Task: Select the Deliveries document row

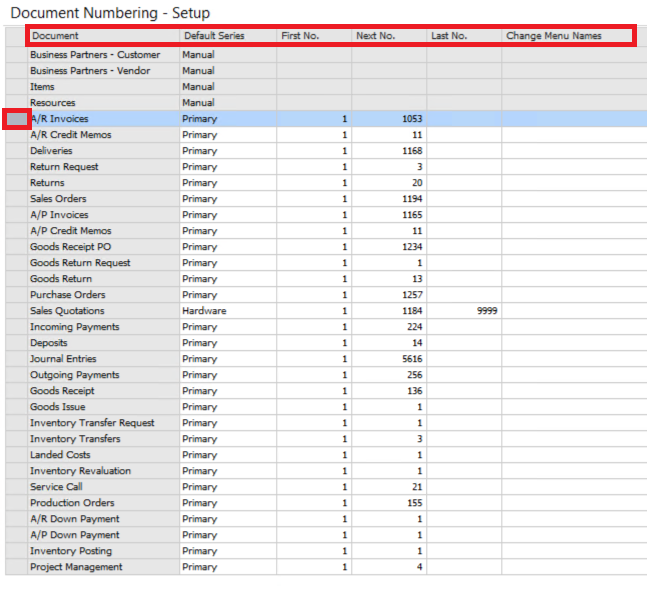Action: click(51, 151)
